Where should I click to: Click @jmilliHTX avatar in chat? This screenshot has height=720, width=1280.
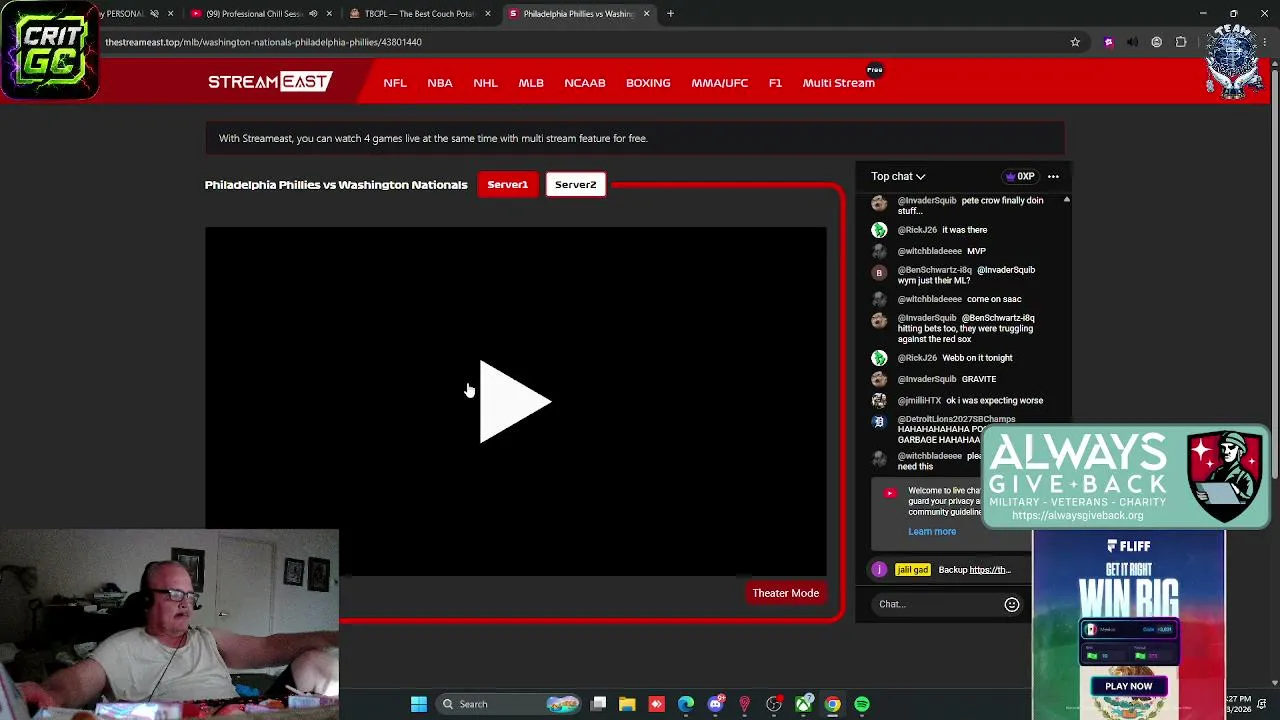coord(879,400)
